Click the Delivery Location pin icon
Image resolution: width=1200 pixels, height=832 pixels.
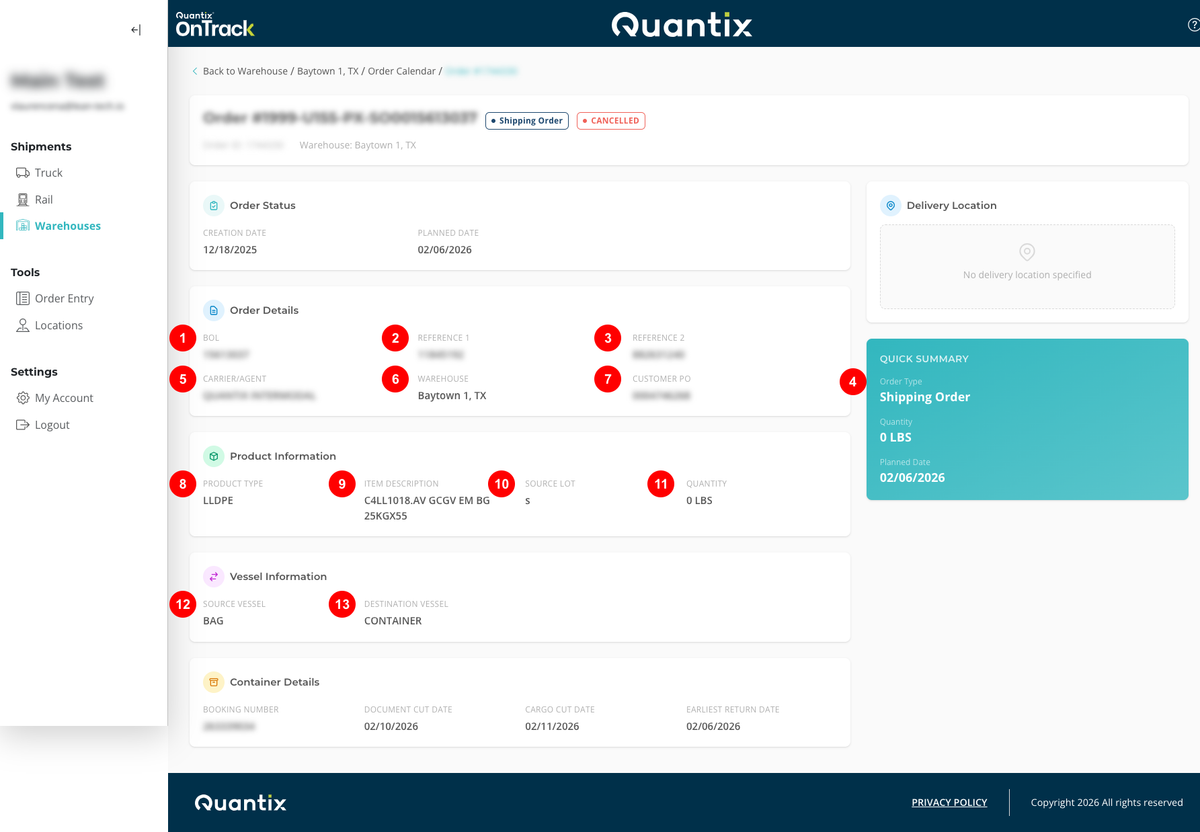click(890, 205)
